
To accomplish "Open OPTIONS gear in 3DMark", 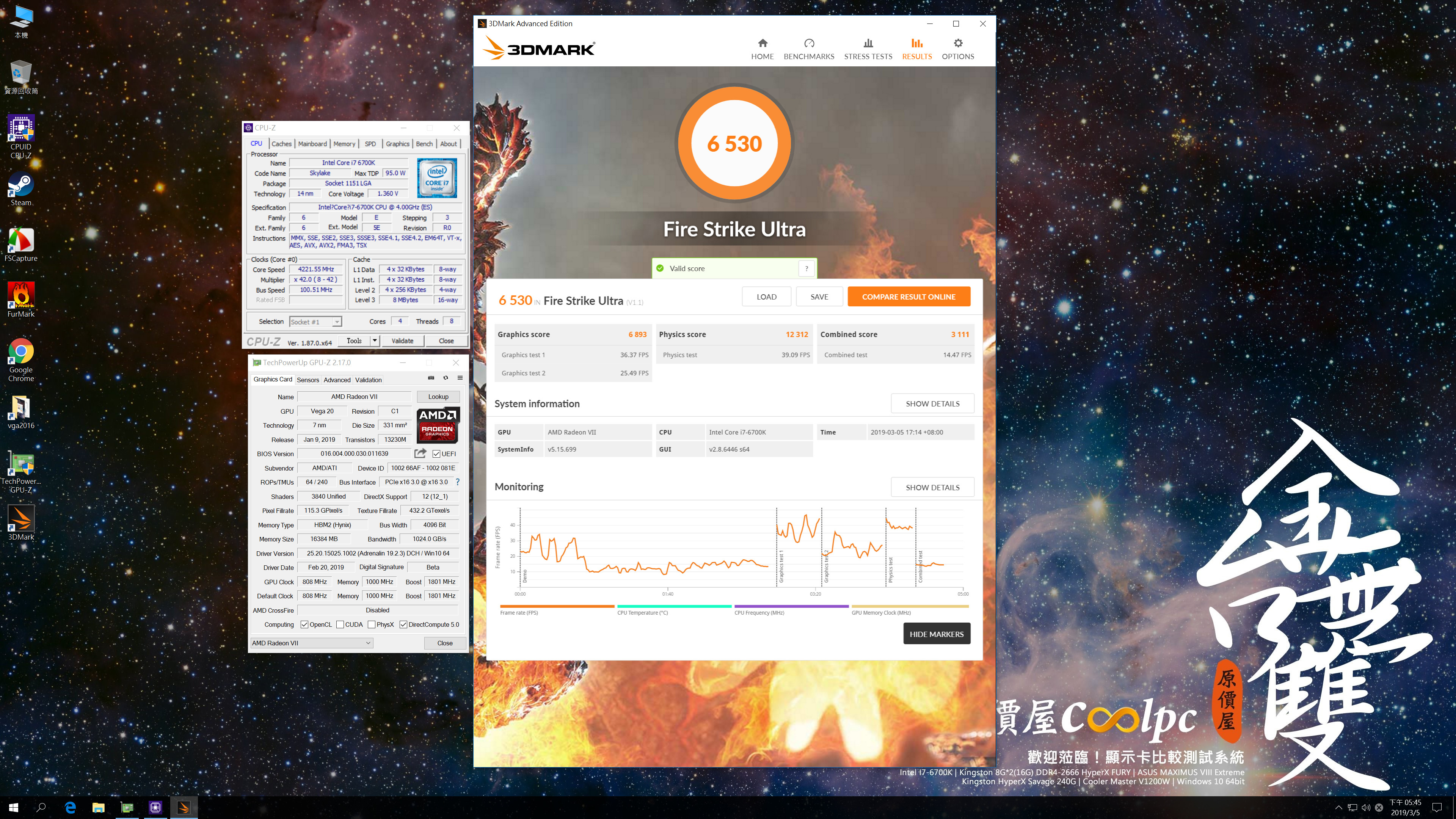I will click(957, 49).
